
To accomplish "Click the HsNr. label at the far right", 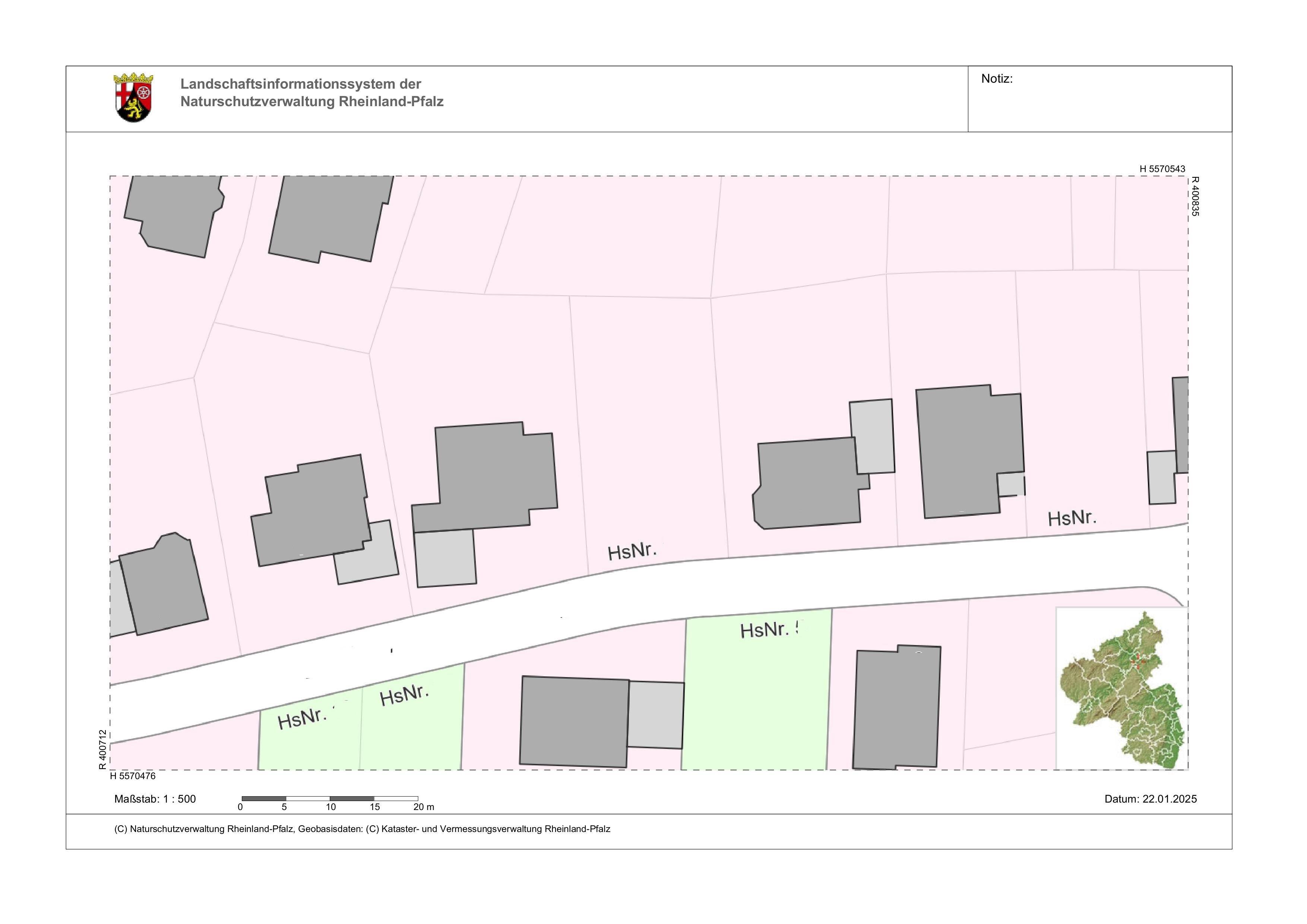I will [x=1072, y=518].
